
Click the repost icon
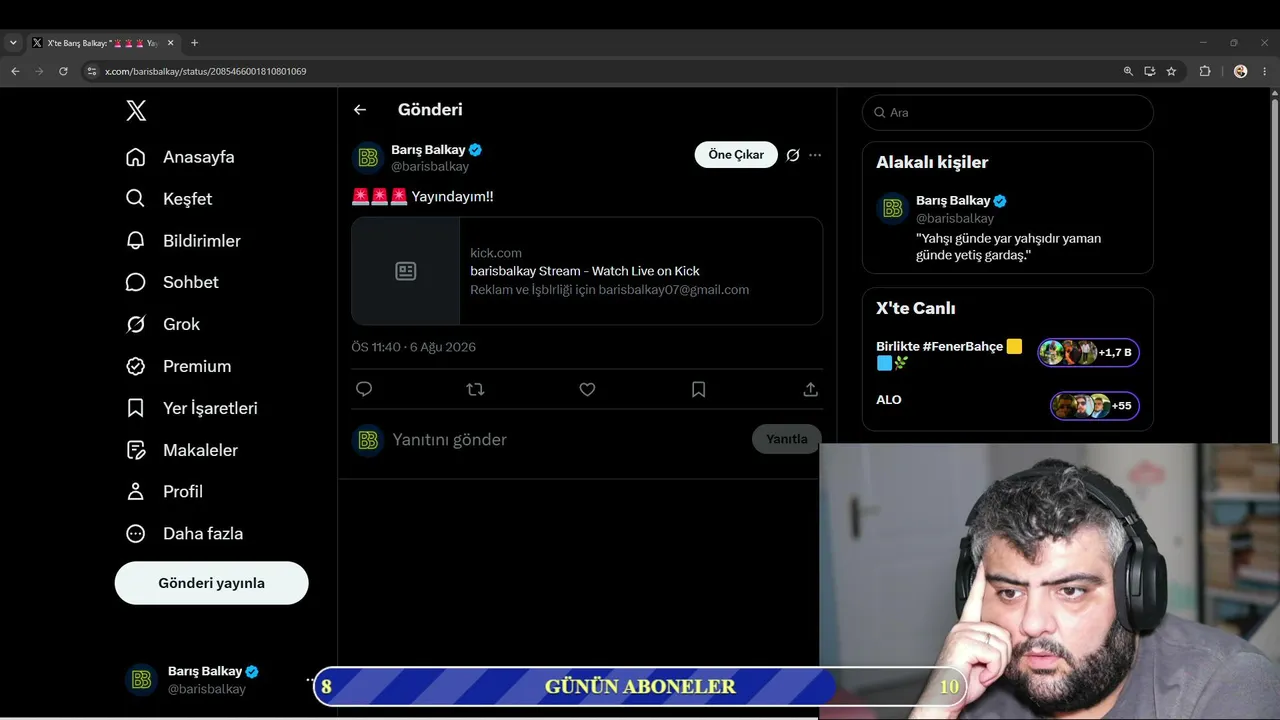coord(475,389)
